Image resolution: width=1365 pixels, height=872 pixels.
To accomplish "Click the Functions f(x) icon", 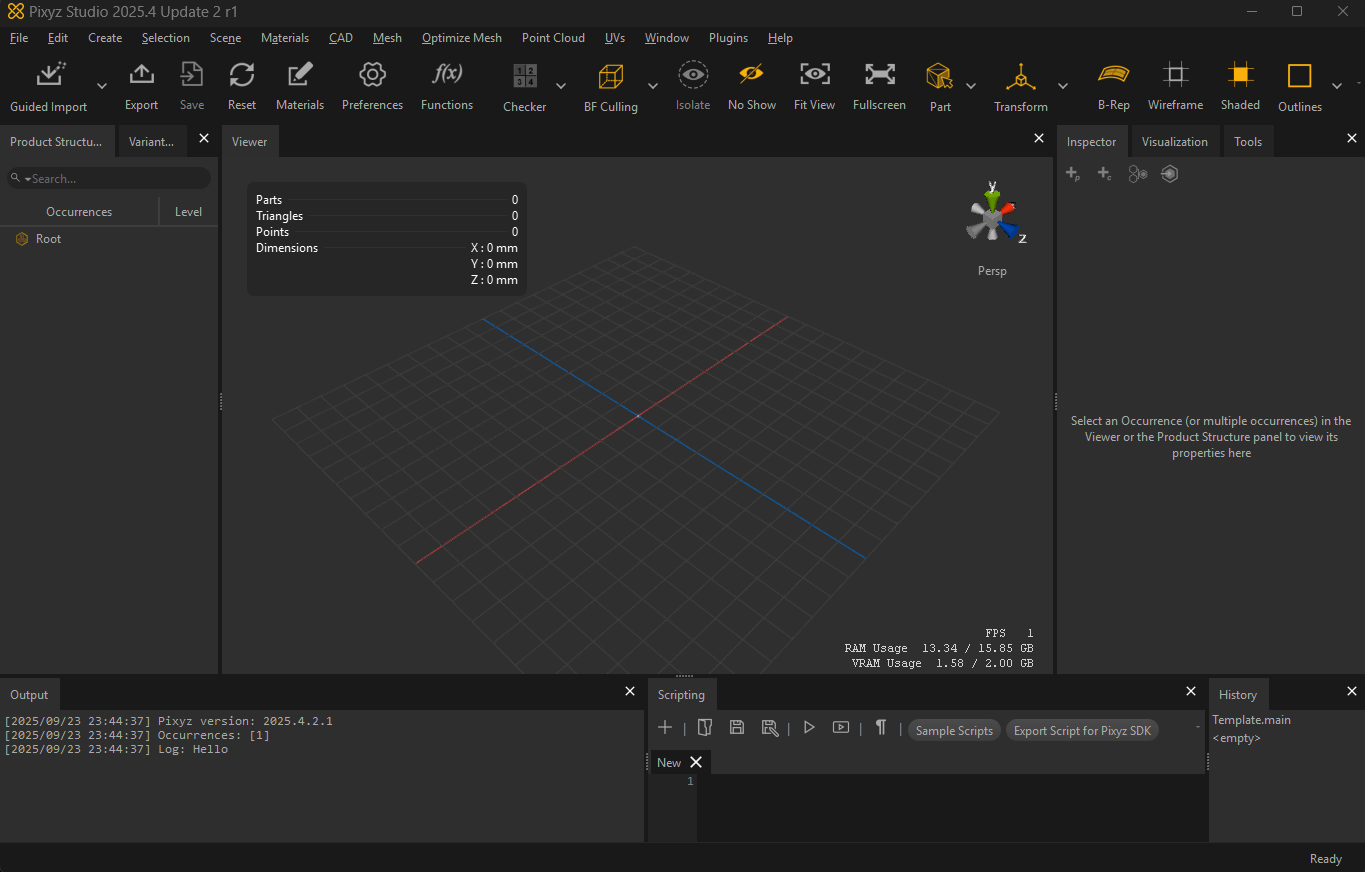I will pos(446,76).
